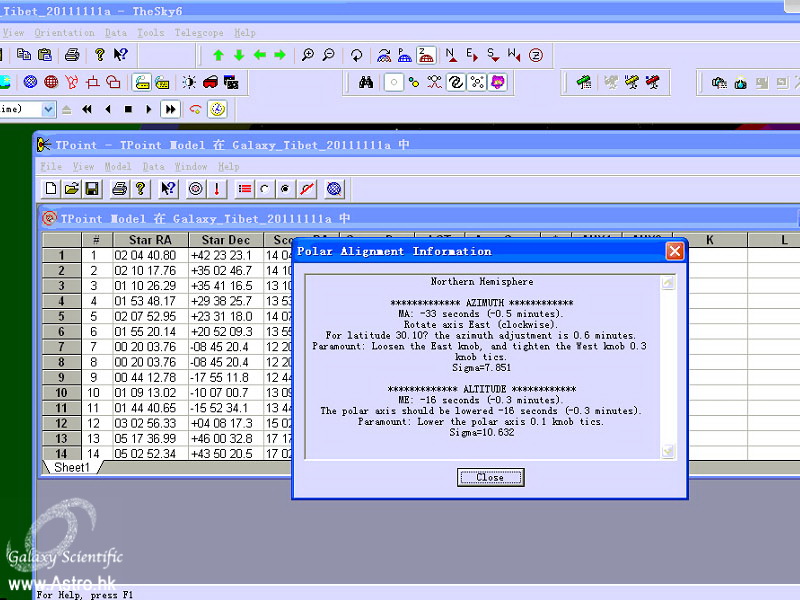Open the binoculars Find icon
The height and width of the screenshot is (600, 800).
pos(366,82)
